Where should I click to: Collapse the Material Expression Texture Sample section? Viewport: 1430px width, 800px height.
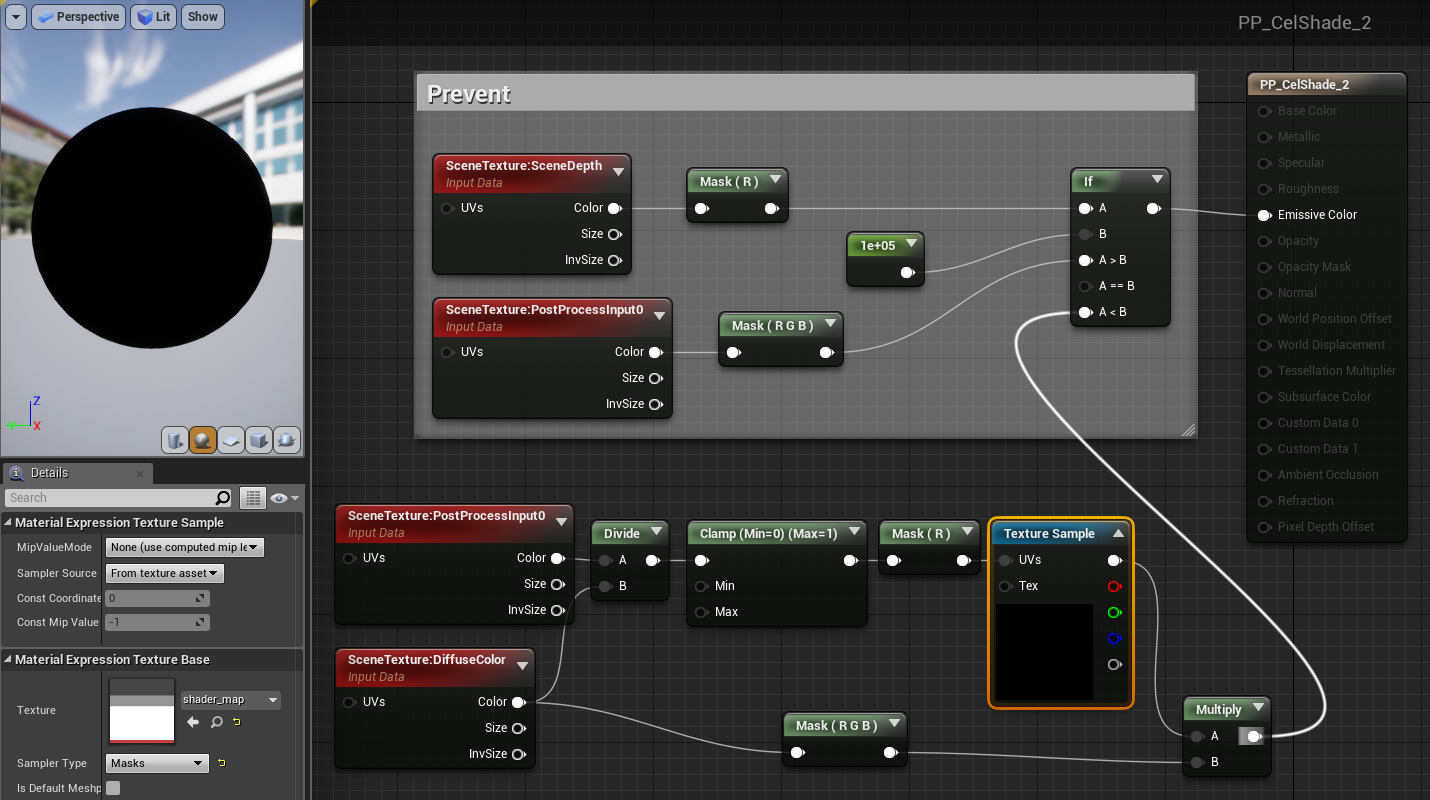pos(8,523)
